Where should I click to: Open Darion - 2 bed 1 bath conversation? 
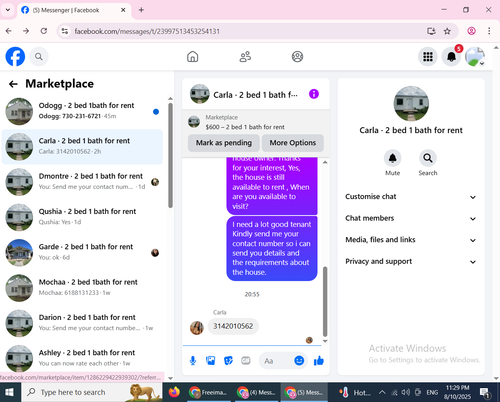[82, 323]
